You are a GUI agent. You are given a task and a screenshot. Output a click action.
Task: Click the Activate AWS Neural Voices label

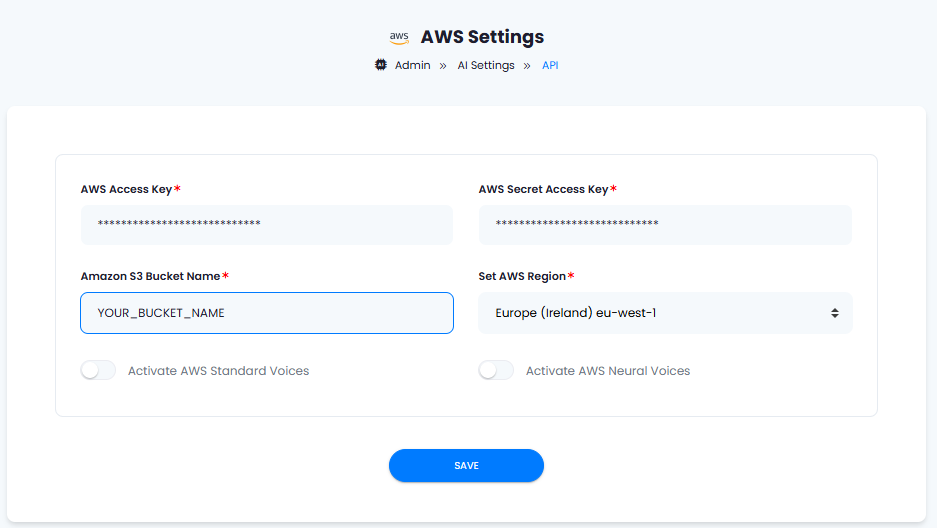(608, 371)
